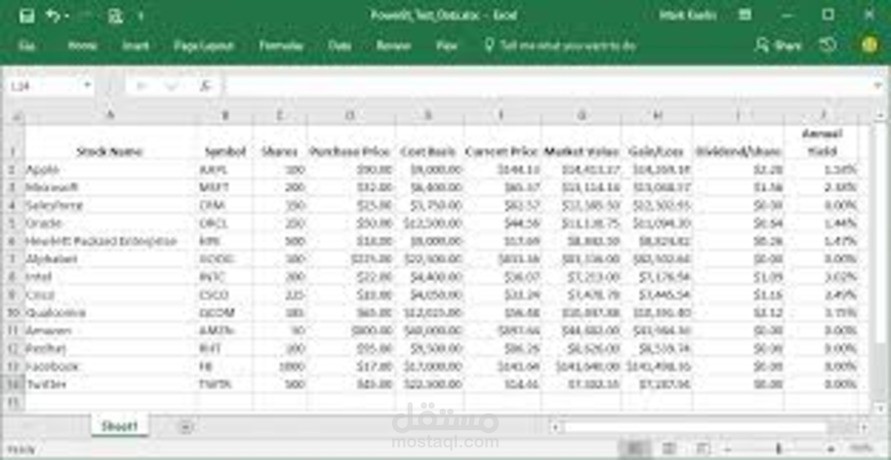The image size is (891, 460).
Task: Click the zoom percentage level
Action: [x=863, y=449]
